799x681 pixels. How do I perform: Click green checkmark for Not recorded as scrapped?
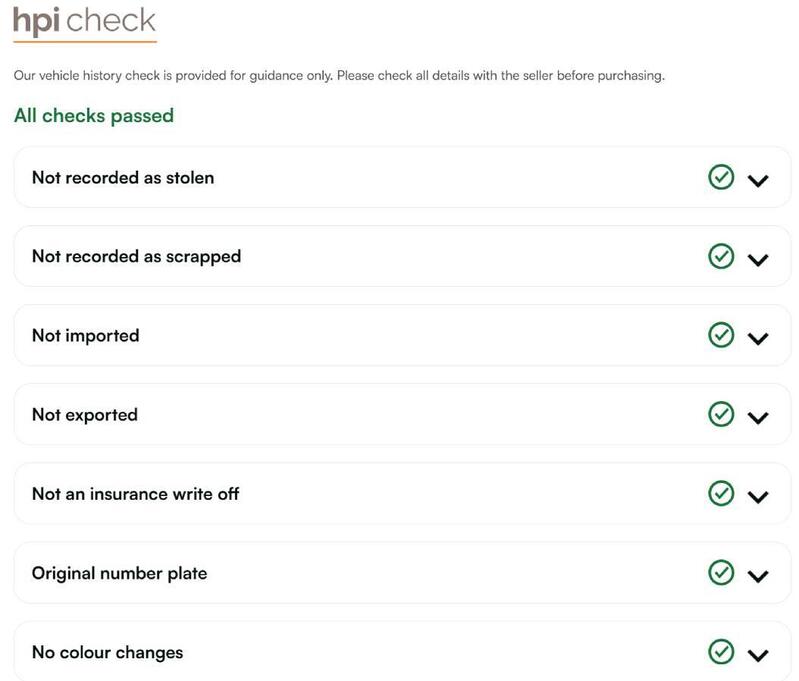[x=721, y=256]
